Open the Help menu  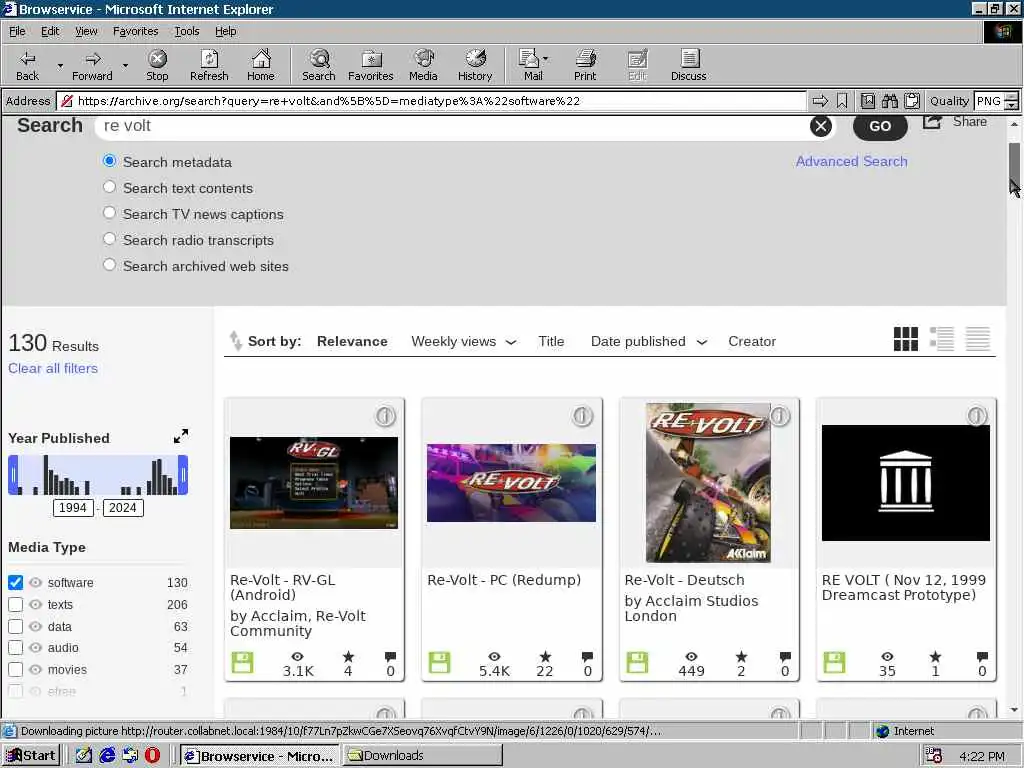(x=225, y=31)
